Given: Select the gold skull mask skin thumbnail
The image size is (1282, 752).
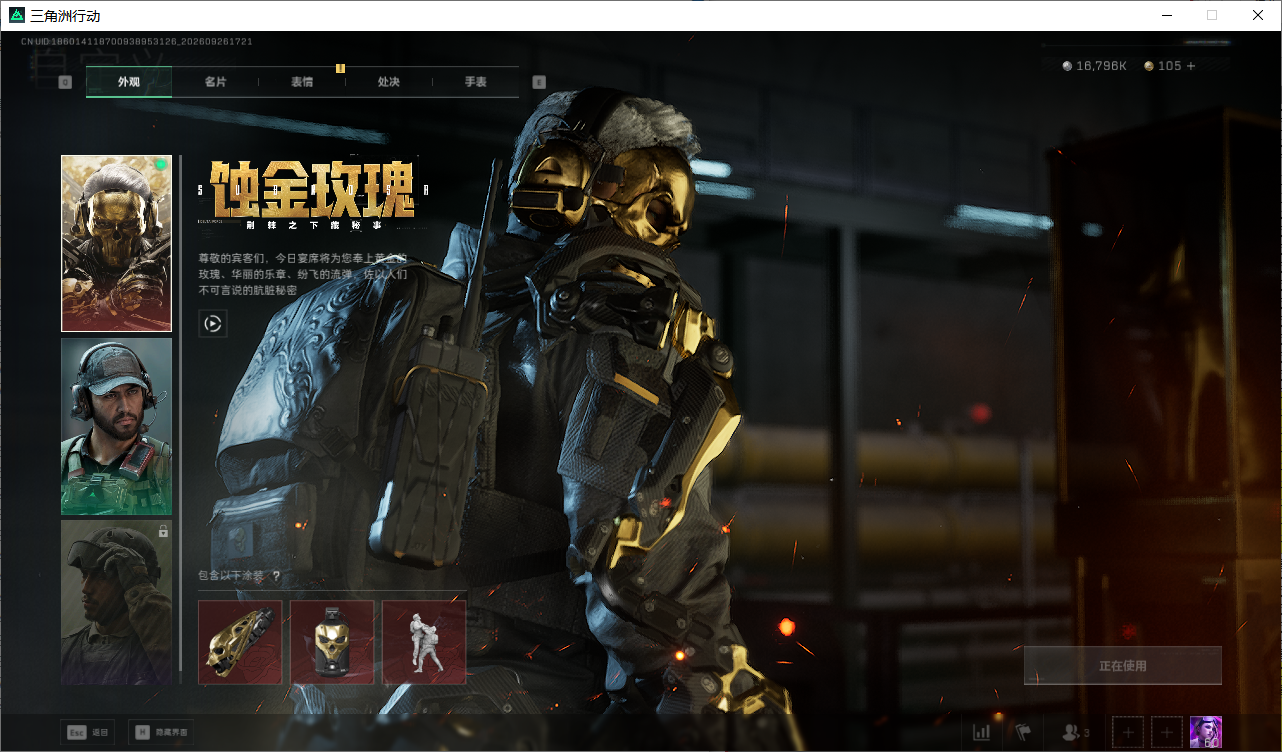Looking at the screenshot, I should coord(116,243).
